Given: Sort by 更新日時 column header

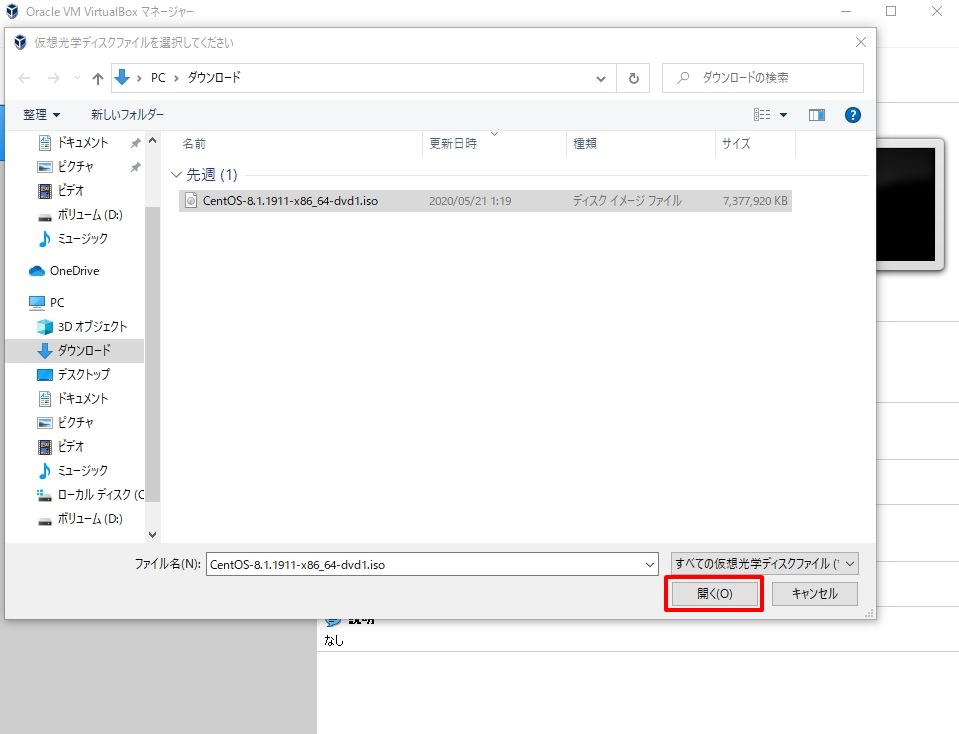Looking at the screenshot, I should (453, 144).
